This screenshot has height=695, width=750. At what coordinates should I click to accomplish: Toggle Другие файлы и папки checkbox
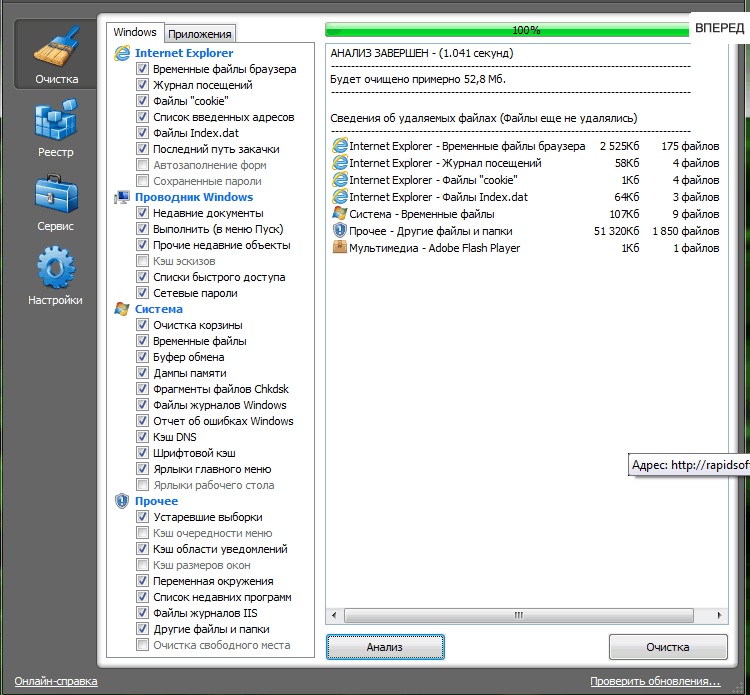click(x=142, y=629)
